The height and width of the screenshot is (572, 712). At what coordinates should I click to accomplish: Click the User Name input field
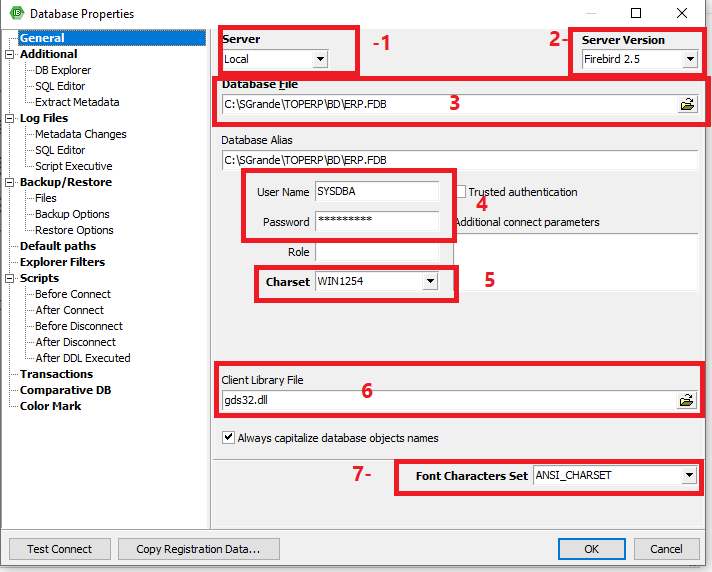click(x=376, y=191)
